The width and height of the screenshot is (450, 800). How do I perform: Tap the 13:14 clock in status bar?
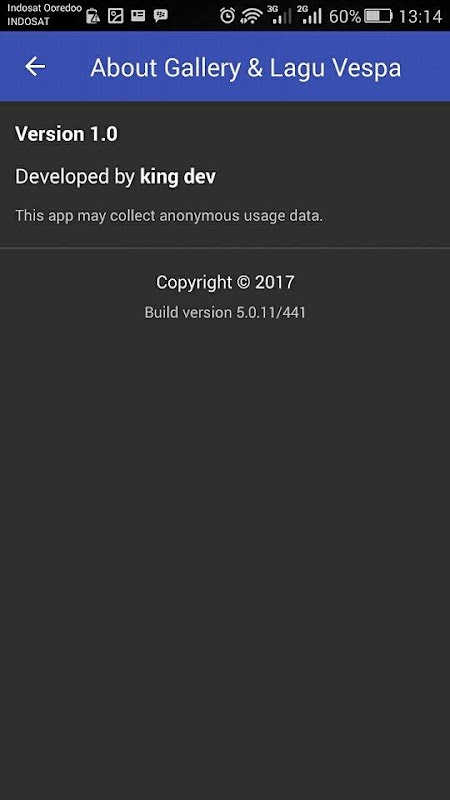420,16
